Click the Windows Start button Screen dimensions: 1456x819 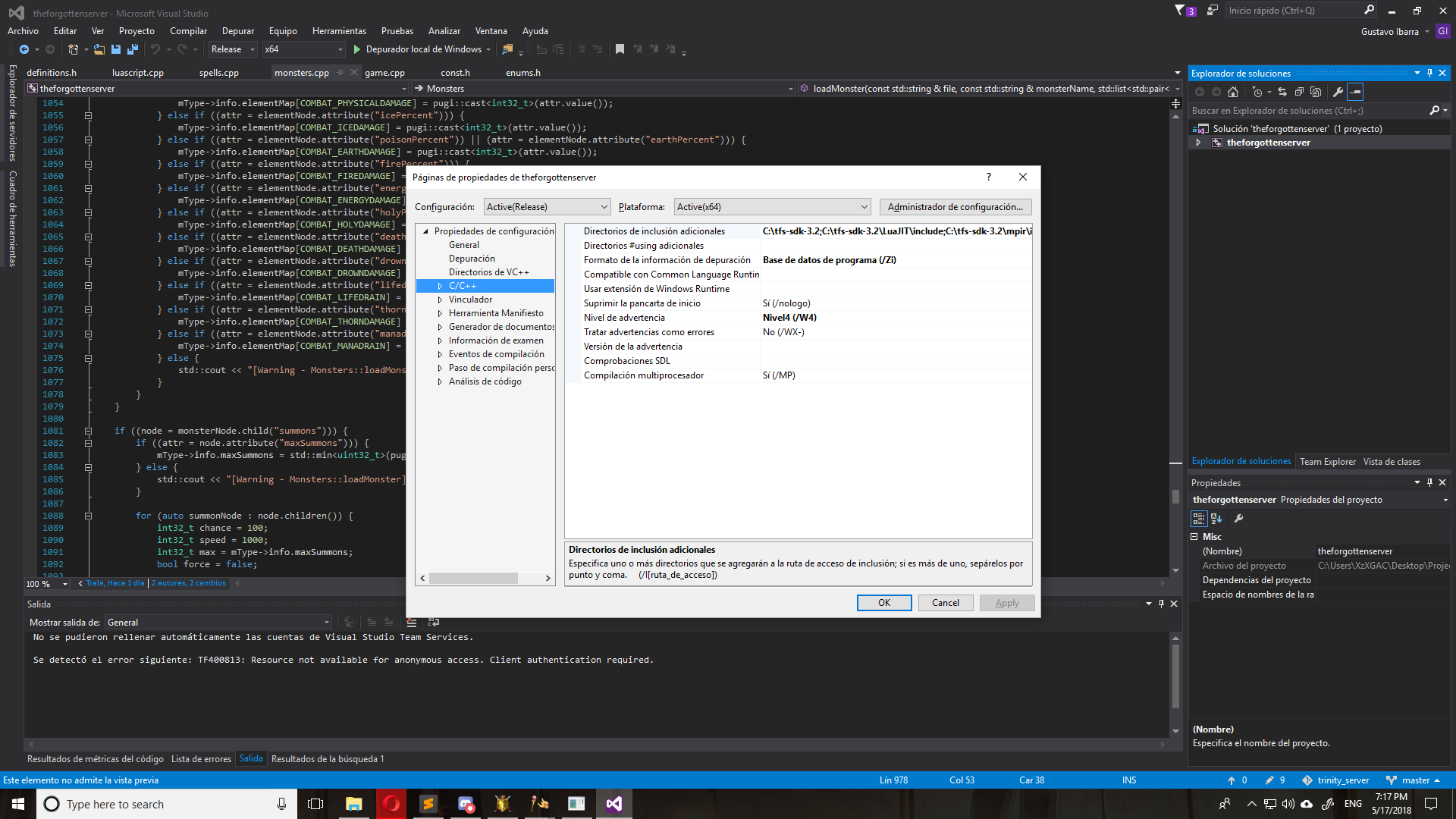(18, 804)
